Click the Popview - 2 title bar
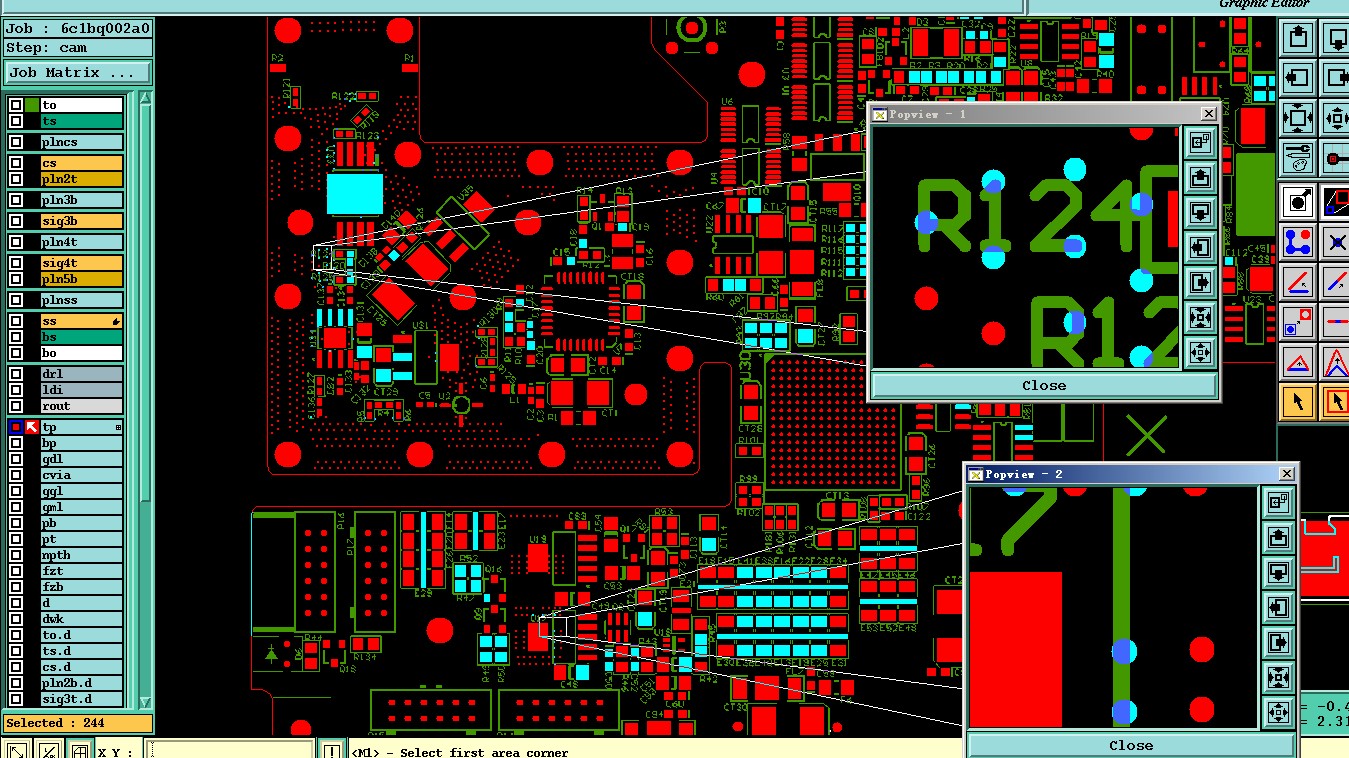The height and width of the screenshot is (758, 1349). [x=1130, y=474]
